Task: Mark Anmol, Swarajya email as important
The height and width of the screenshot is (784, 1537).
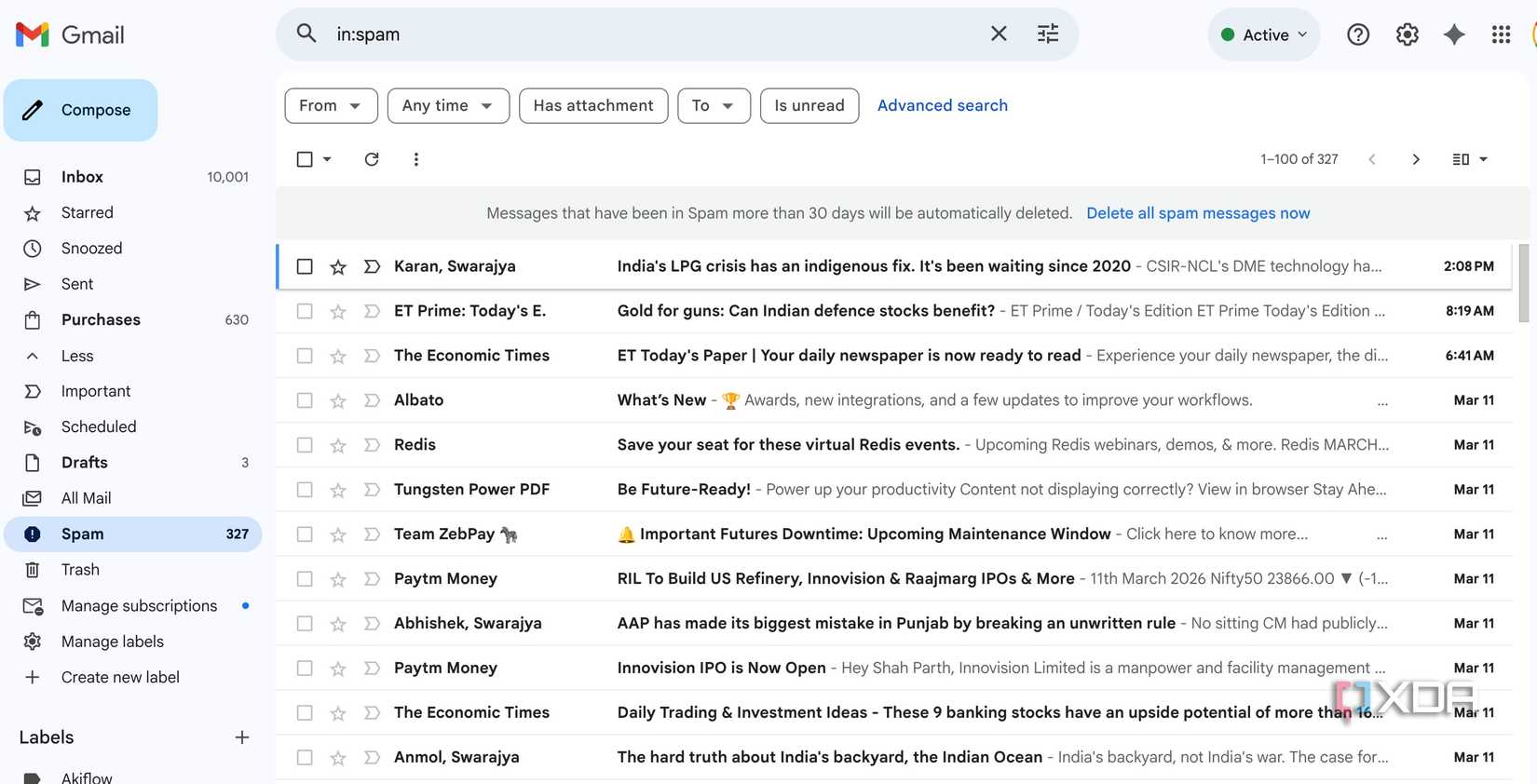Action: (x=372, y=759)
